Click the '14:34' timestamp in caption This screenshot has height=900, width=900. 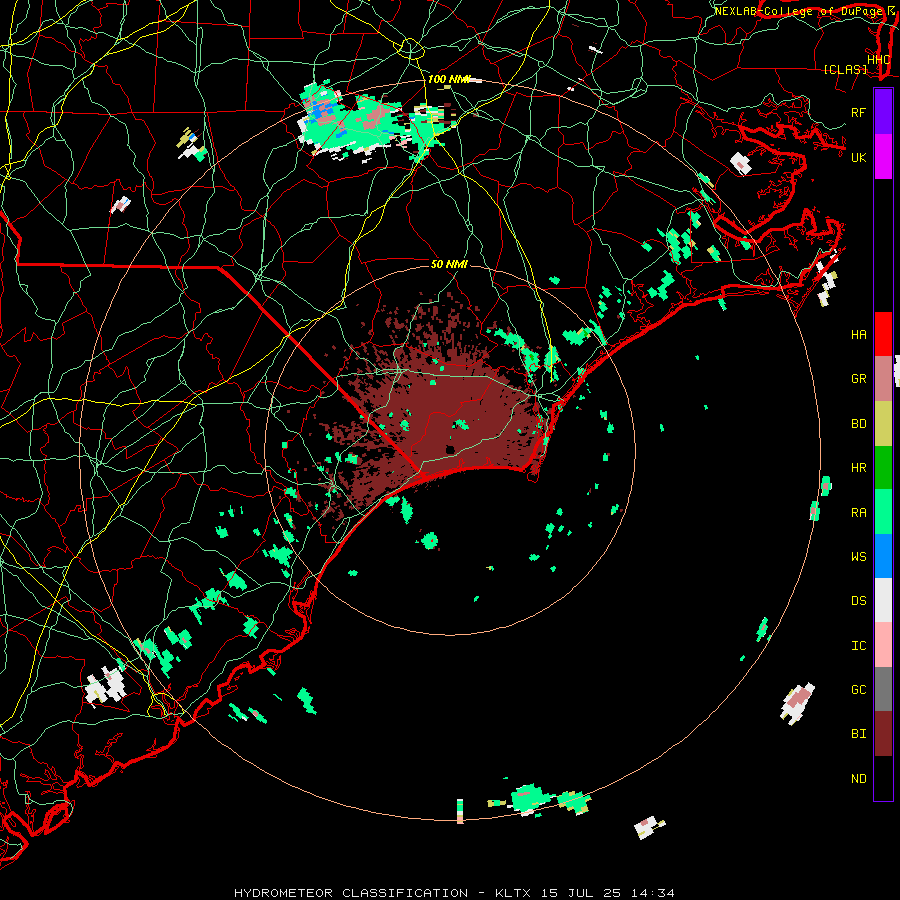[652, 893]
